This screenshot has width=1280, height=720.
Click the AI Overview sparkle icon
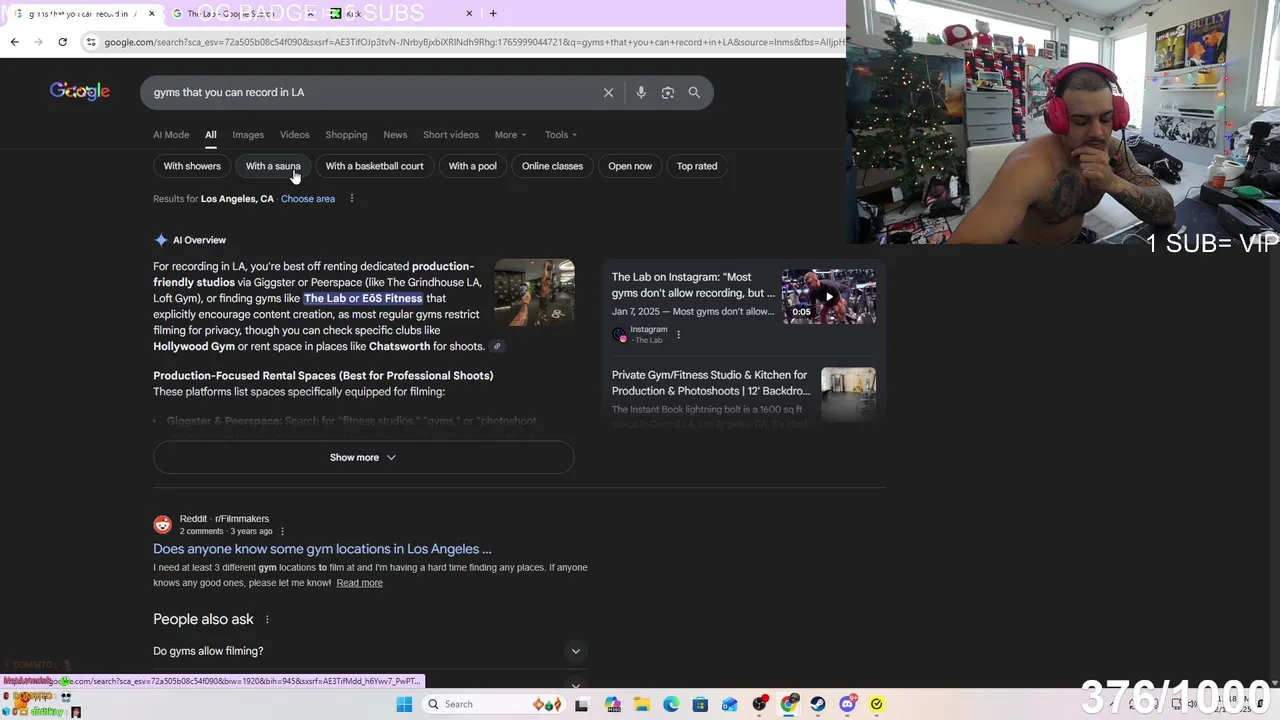pyautogui.click(x=161, y=240)
